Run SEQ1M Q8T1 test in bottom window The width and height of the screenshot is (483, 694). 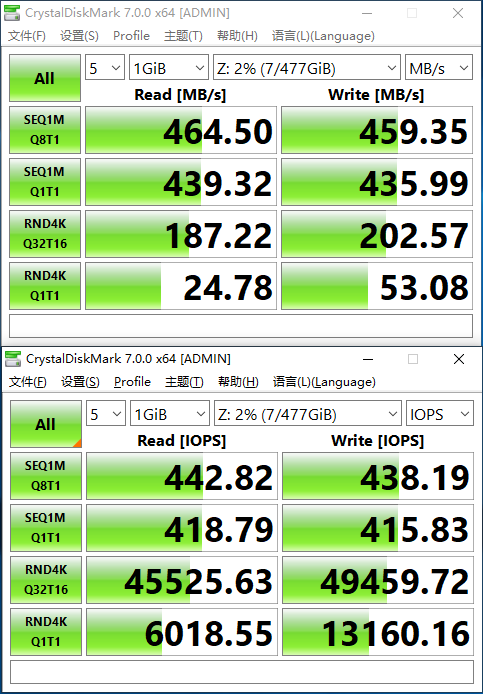coord(46,476)
